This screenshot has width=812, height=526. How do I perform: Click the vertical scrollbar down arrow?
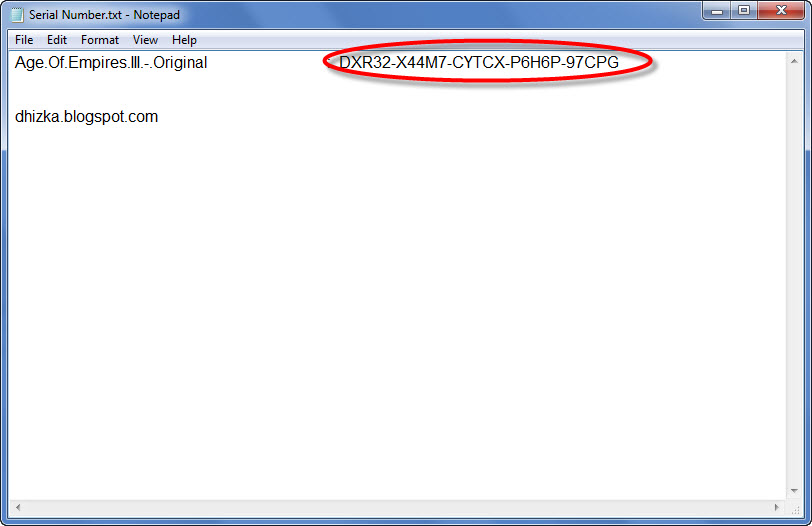coord(793,491)
